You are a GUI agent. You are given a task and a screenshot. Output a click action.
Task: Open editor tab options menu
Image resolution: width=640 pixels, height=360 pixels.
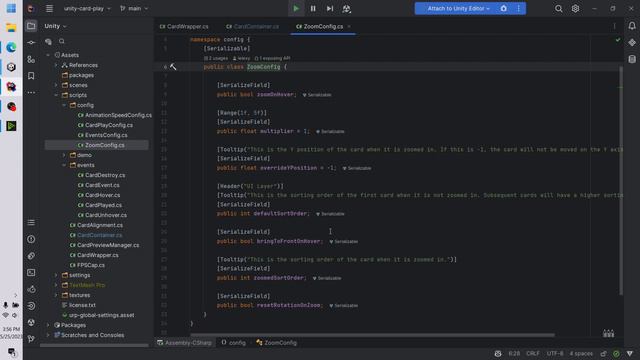point(614,27)
